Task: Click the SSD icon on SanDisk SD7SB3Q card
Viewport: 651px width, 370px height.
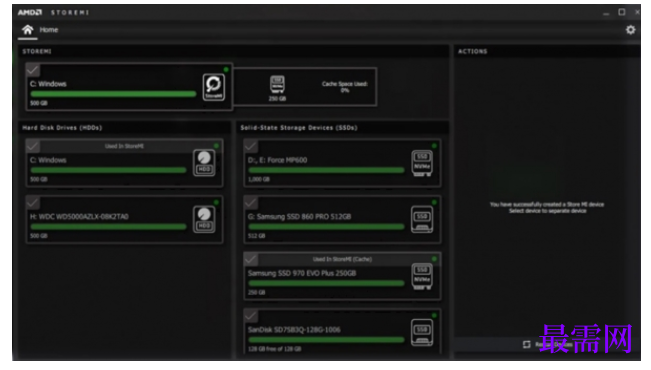Action: (422, 333)
